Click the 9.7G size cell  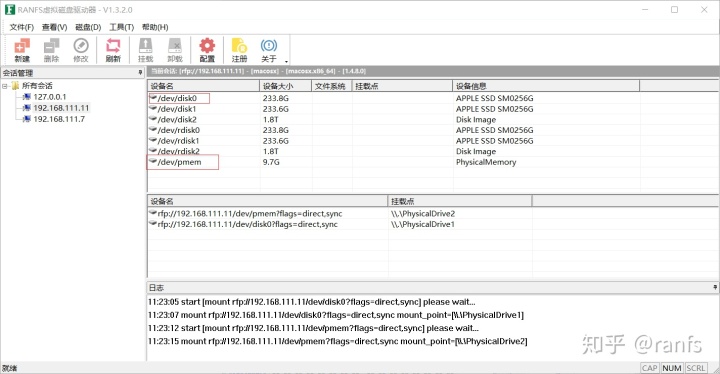tap(271, 162)
